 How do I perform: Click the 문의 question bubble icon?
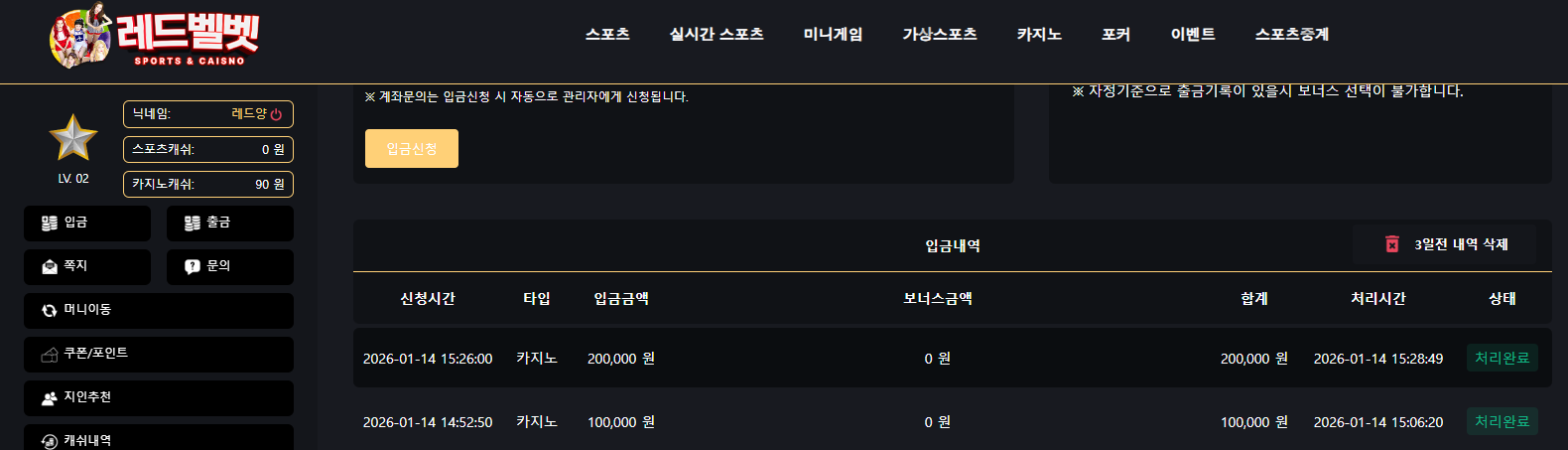[193, 266]
